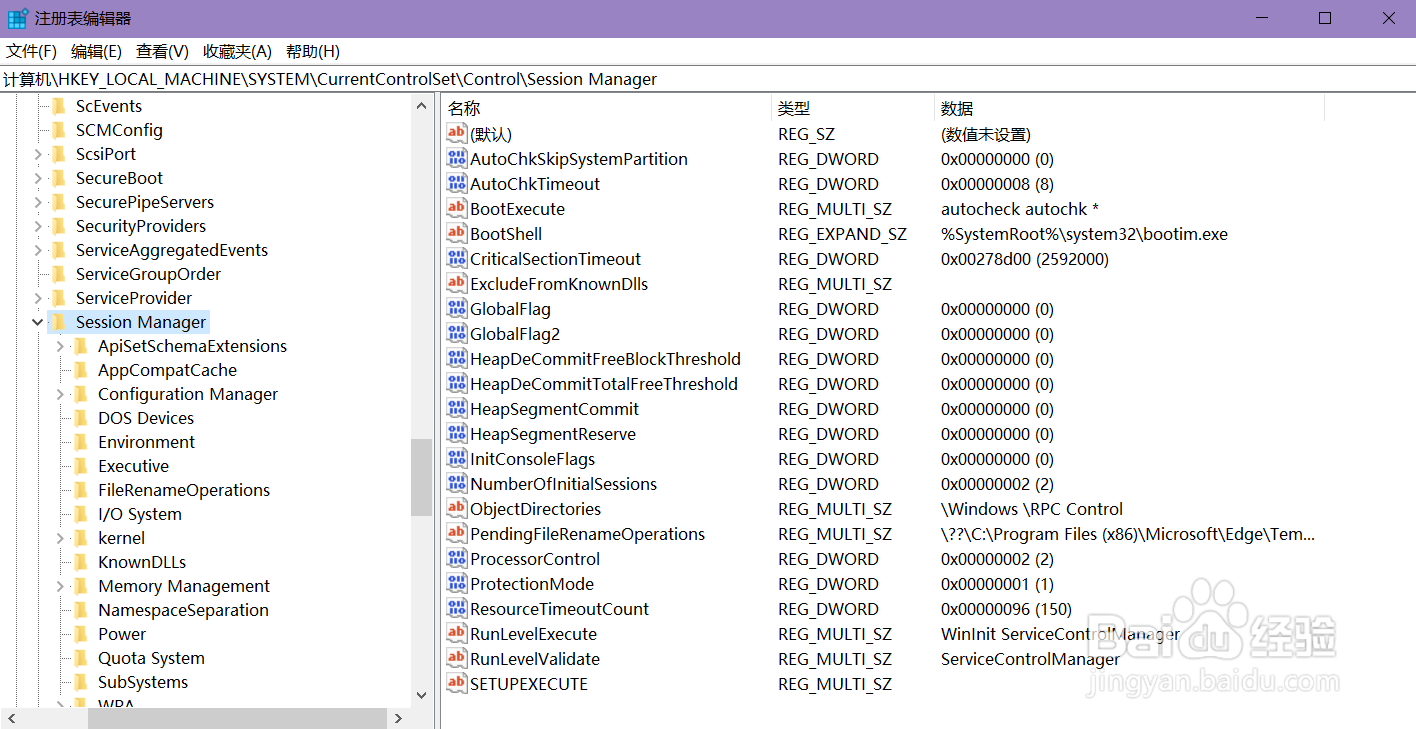Screen dimensions: 1416x729
Task: Sort values by the 名称 column header
Action: coord(607,108)
